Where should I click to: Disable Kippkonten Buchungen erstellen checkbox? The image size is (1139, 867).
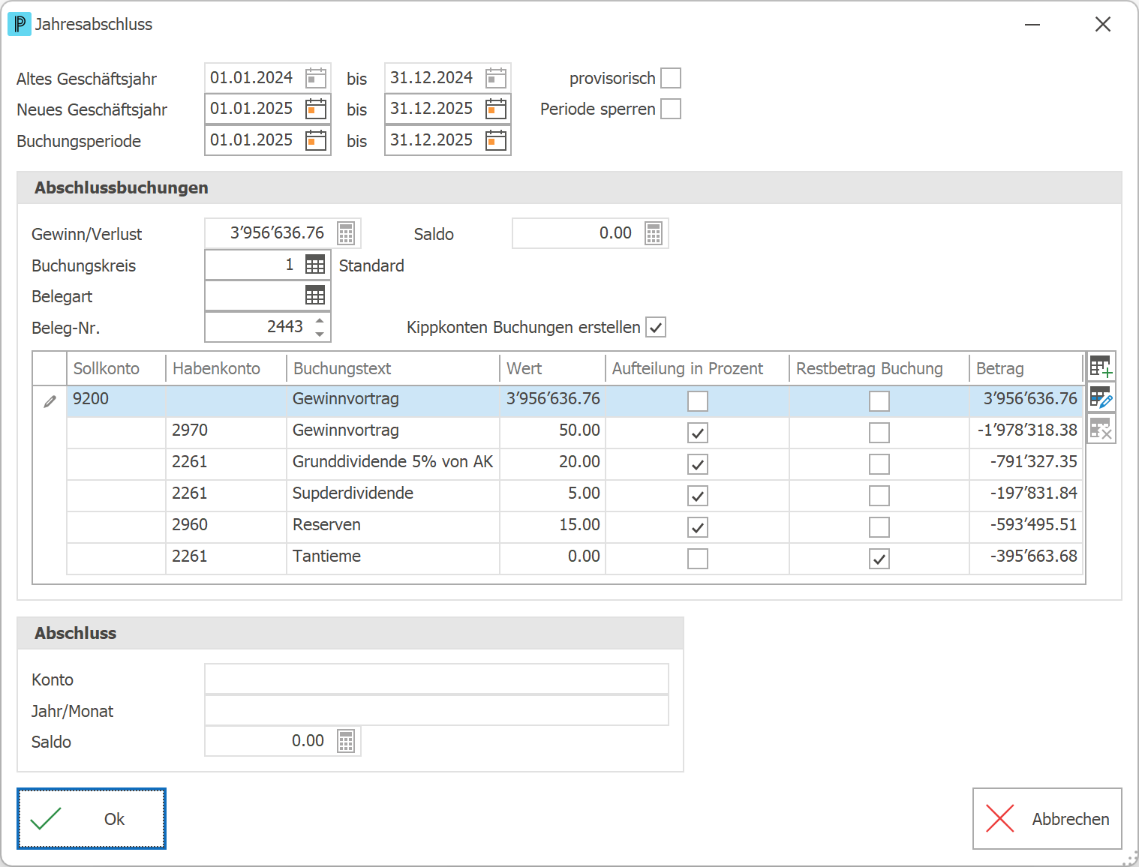click(655, 327)
